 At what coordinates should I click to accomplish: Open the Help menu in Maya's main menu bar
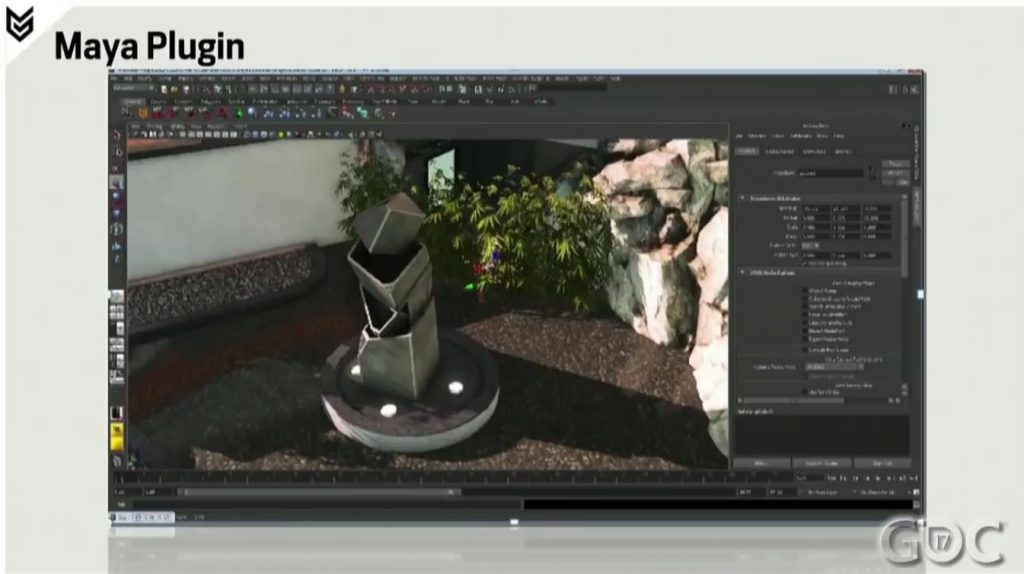pyautogui.click(x=615, y=78)
